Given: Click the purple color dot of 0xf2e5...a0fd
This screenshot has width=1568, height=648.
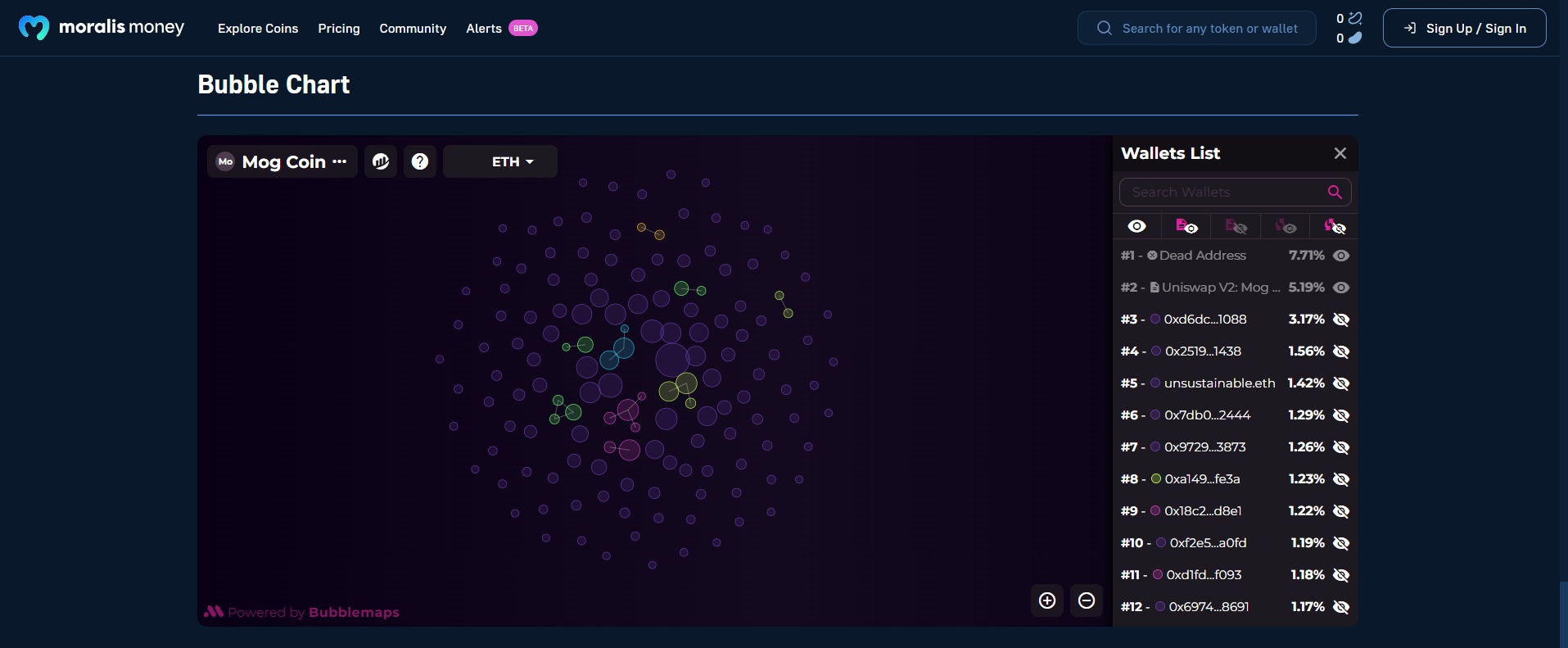Looking at the screenshot, I should click(1161, 543).
